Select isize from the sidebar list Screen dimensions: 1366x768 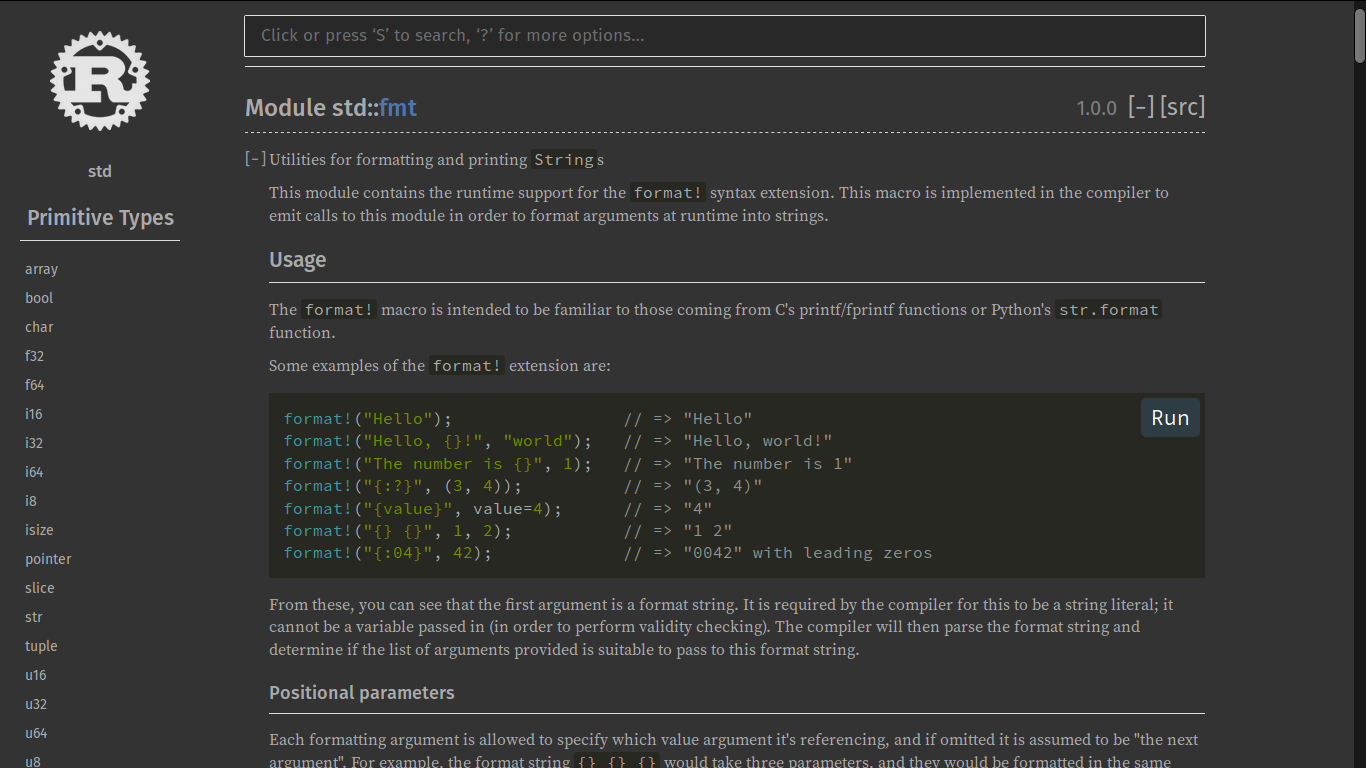(x=39, y=530)
